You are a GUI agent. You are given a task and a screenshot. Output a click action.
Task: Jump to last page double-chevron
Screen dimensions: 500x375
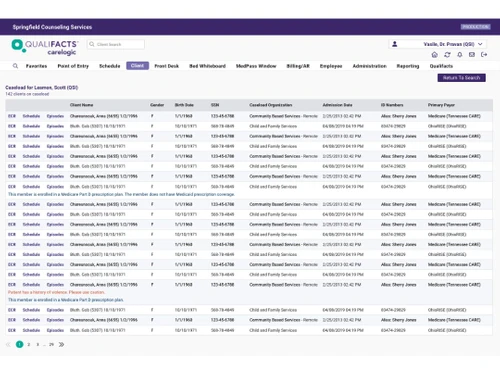[x=61, y=344]
